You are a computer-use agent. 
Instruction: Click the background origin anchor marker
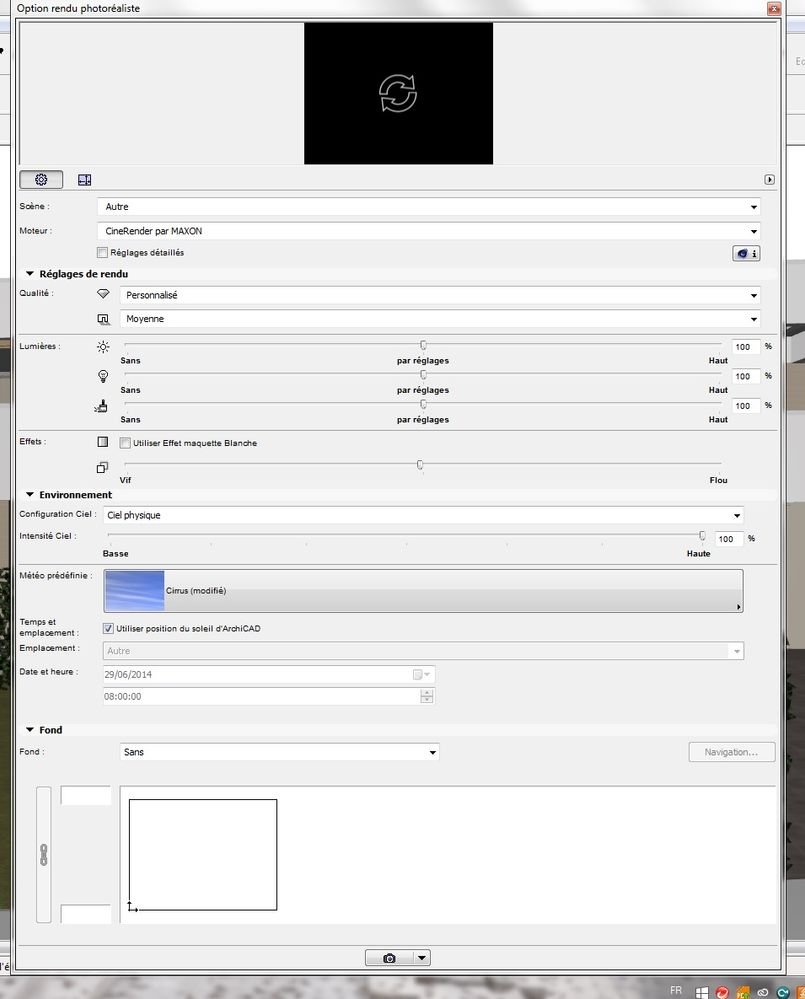click(132, 907)
